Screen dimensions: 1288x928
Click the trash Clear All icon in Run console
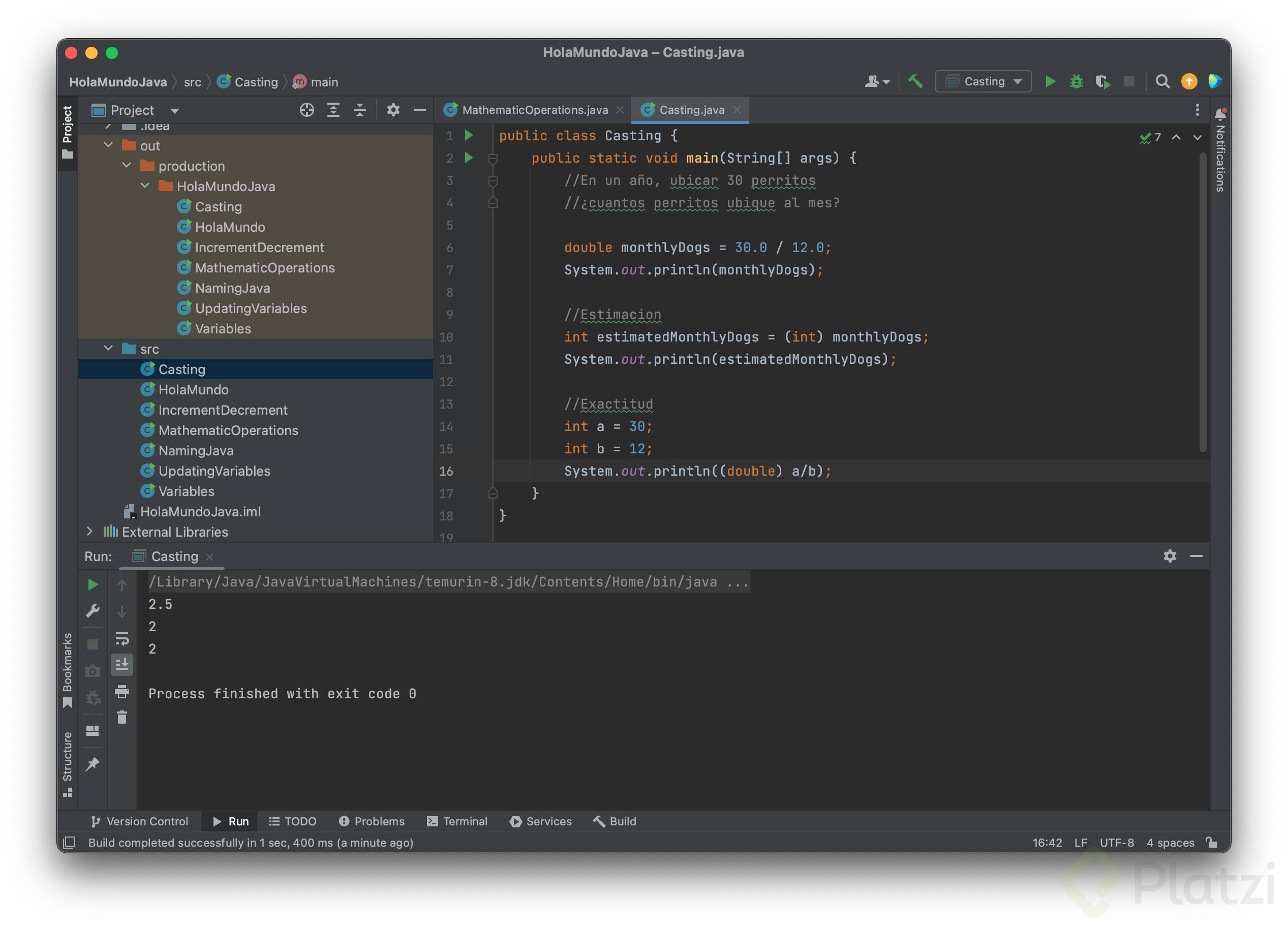pos(121,717)
